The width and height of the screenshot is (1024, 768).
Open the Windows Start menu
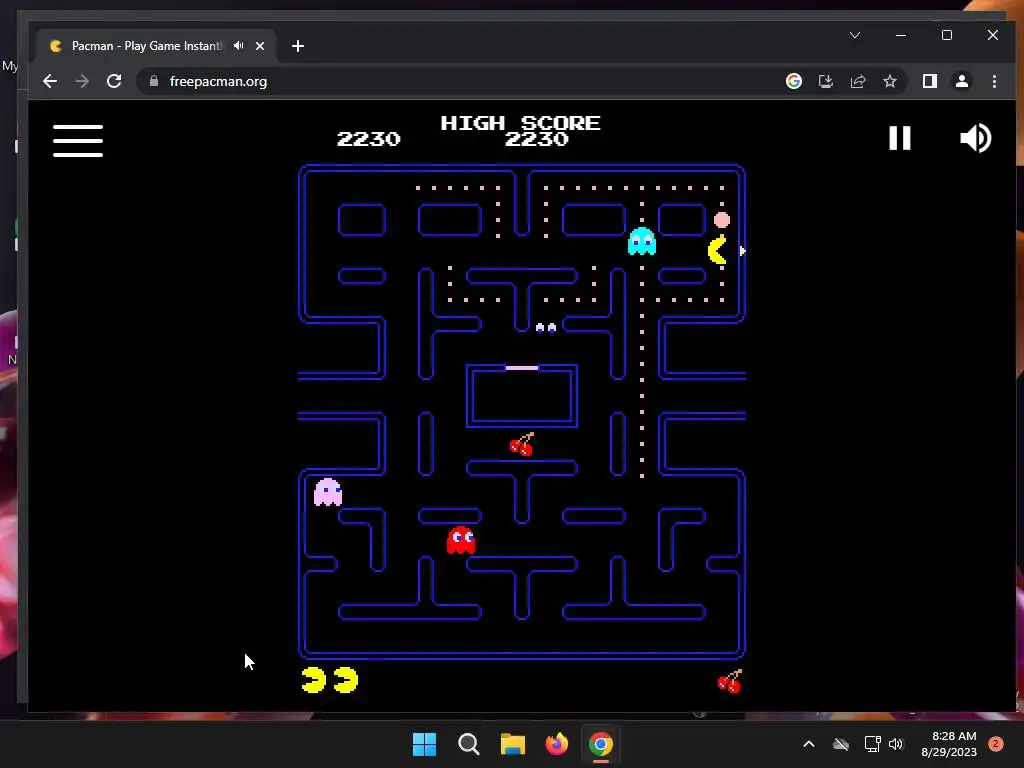pyautogui.click(x=424, y=744)
